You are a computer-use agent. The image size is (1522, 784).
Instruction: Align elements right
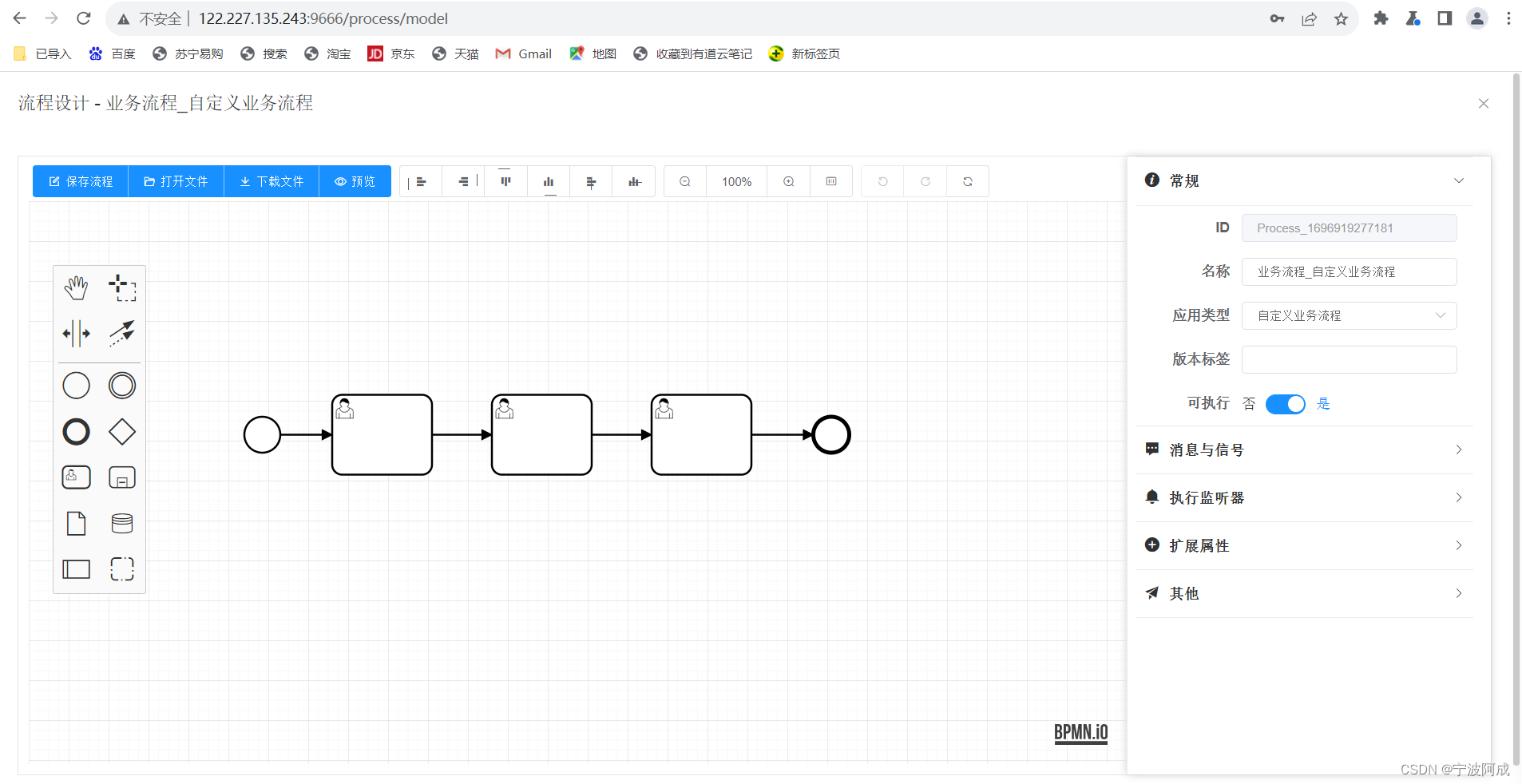(463, 182)
